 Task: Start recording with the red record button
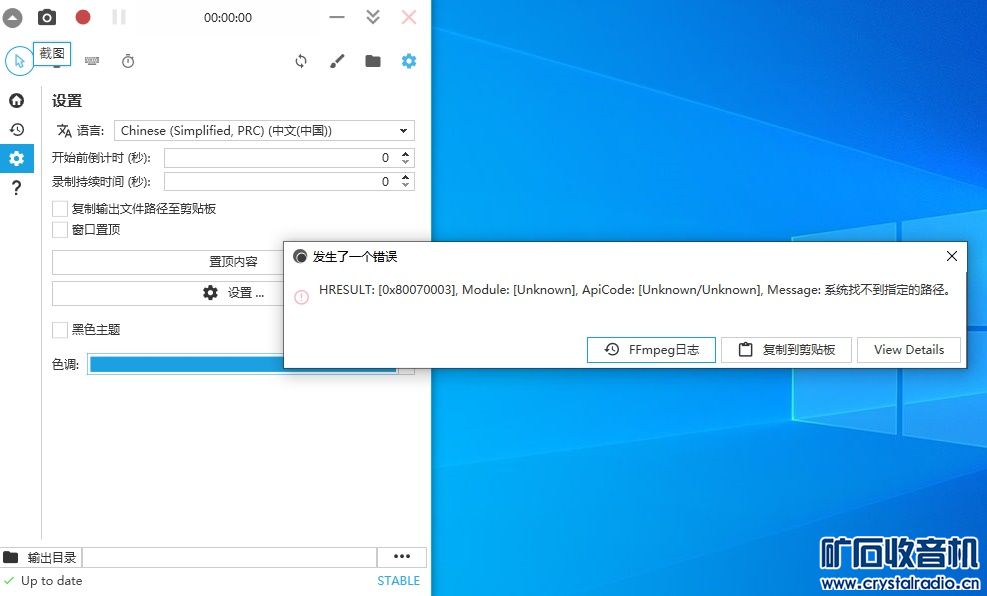[82, 17]
